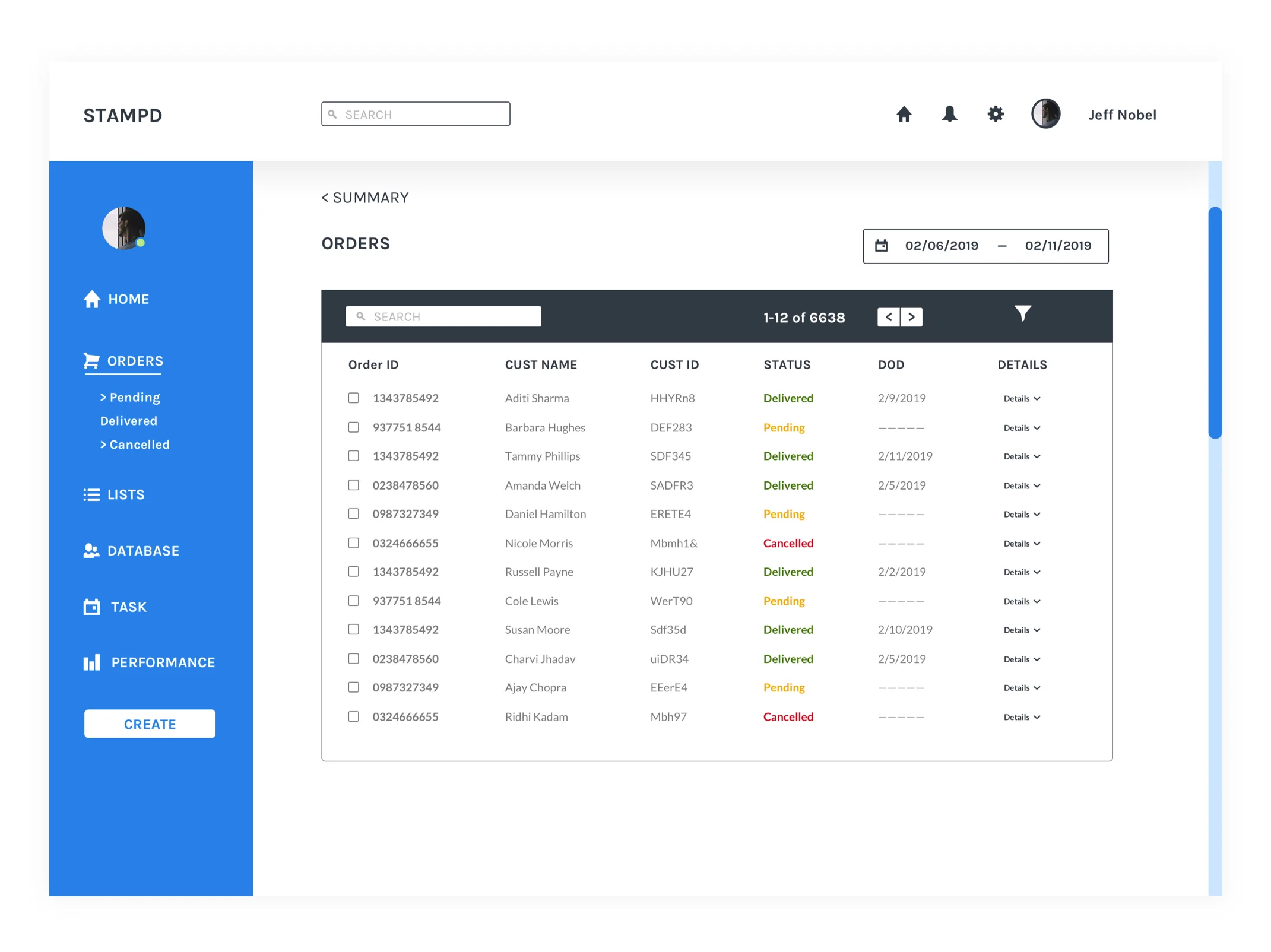Go to next page arrow
The width and height of the screenshot is (1271, 952).
pos(911,317)
